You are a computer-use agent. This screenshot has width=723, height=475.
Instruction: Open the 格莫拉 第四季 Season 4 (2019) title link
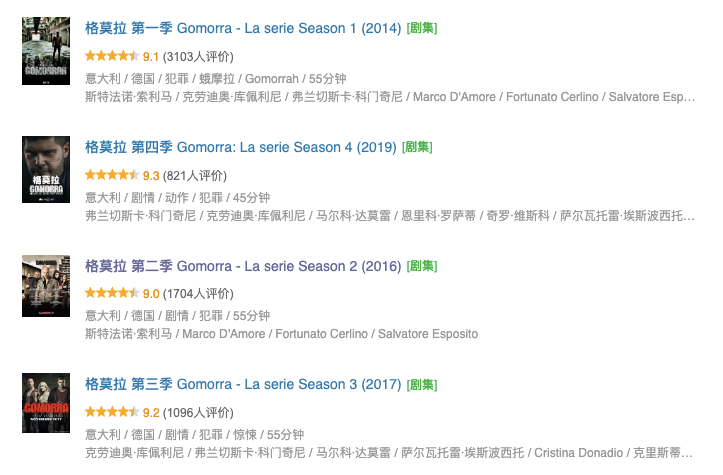point(241,147)
